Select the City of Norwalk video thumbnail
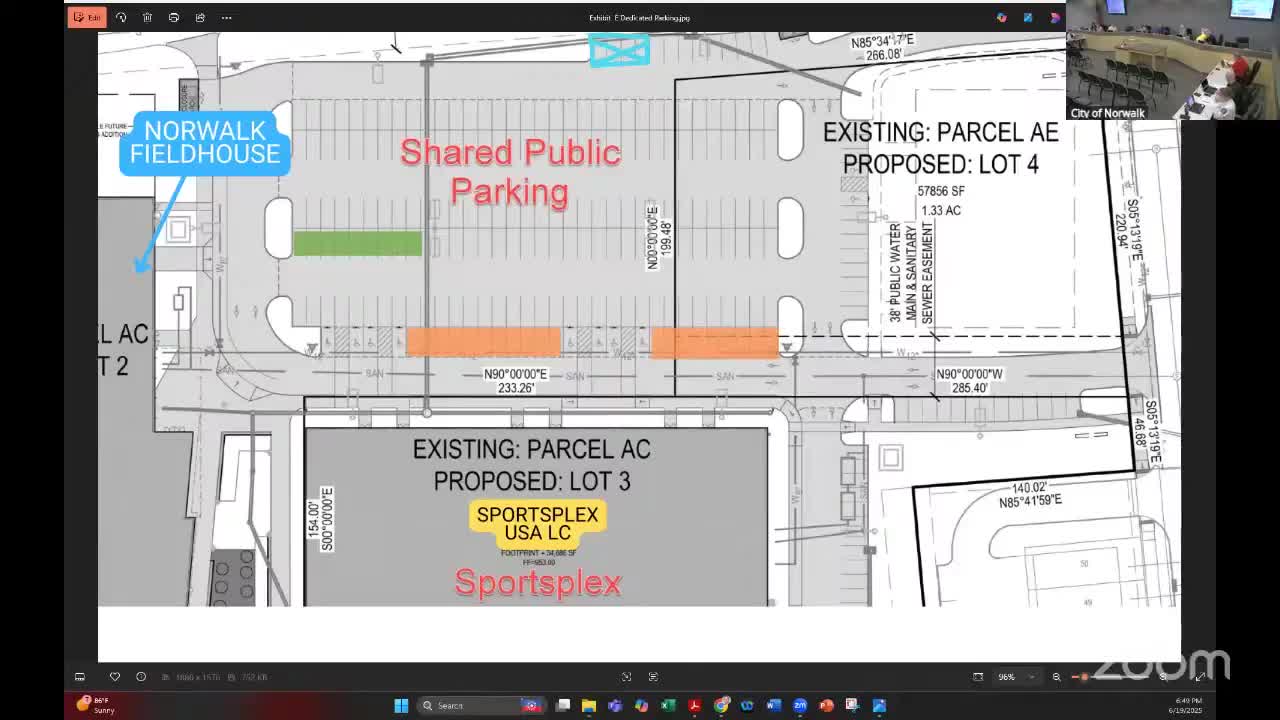Screen dimensions: 1280x720 point(1172,60)
